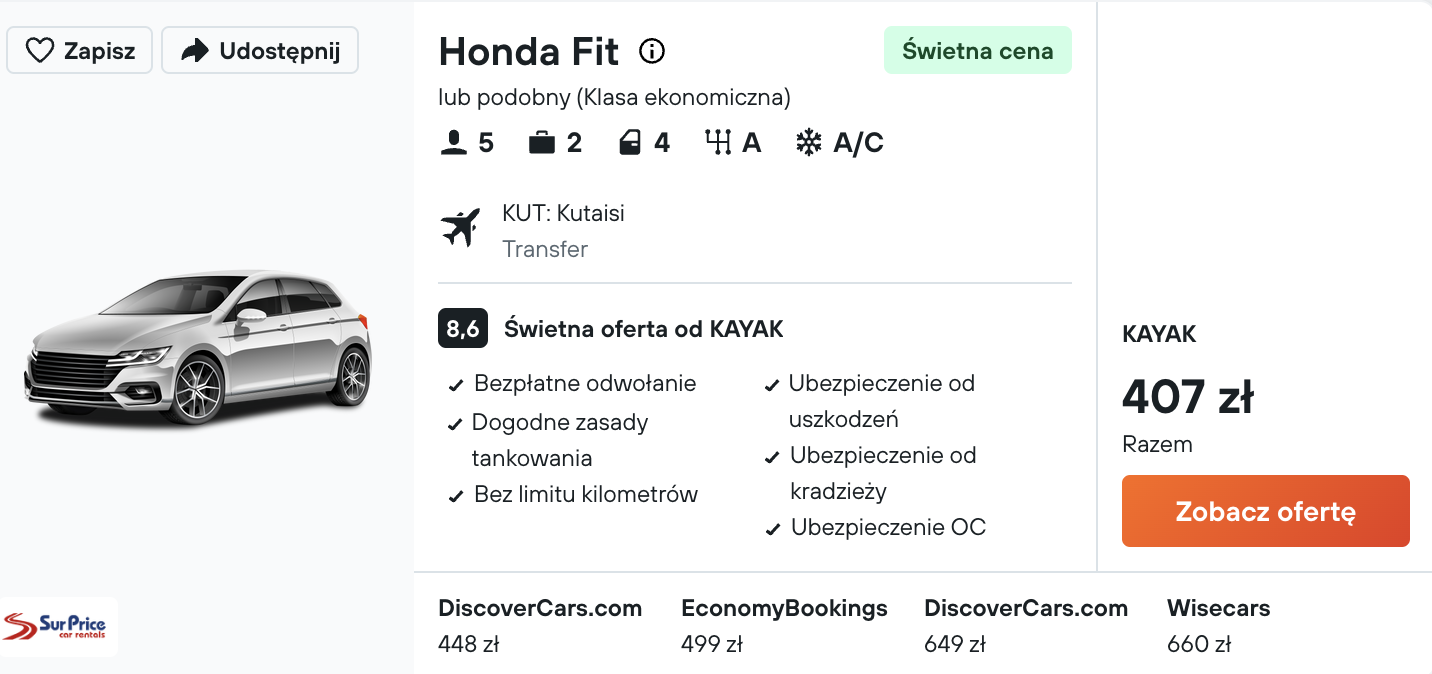Select the DiscoverCars.com 448 zł offer

540,626
